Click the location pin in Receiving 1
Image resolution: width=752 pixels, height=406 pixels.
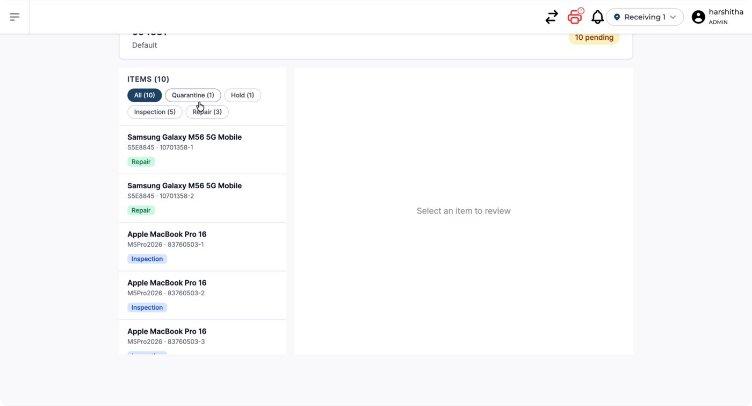coord(617,17)
